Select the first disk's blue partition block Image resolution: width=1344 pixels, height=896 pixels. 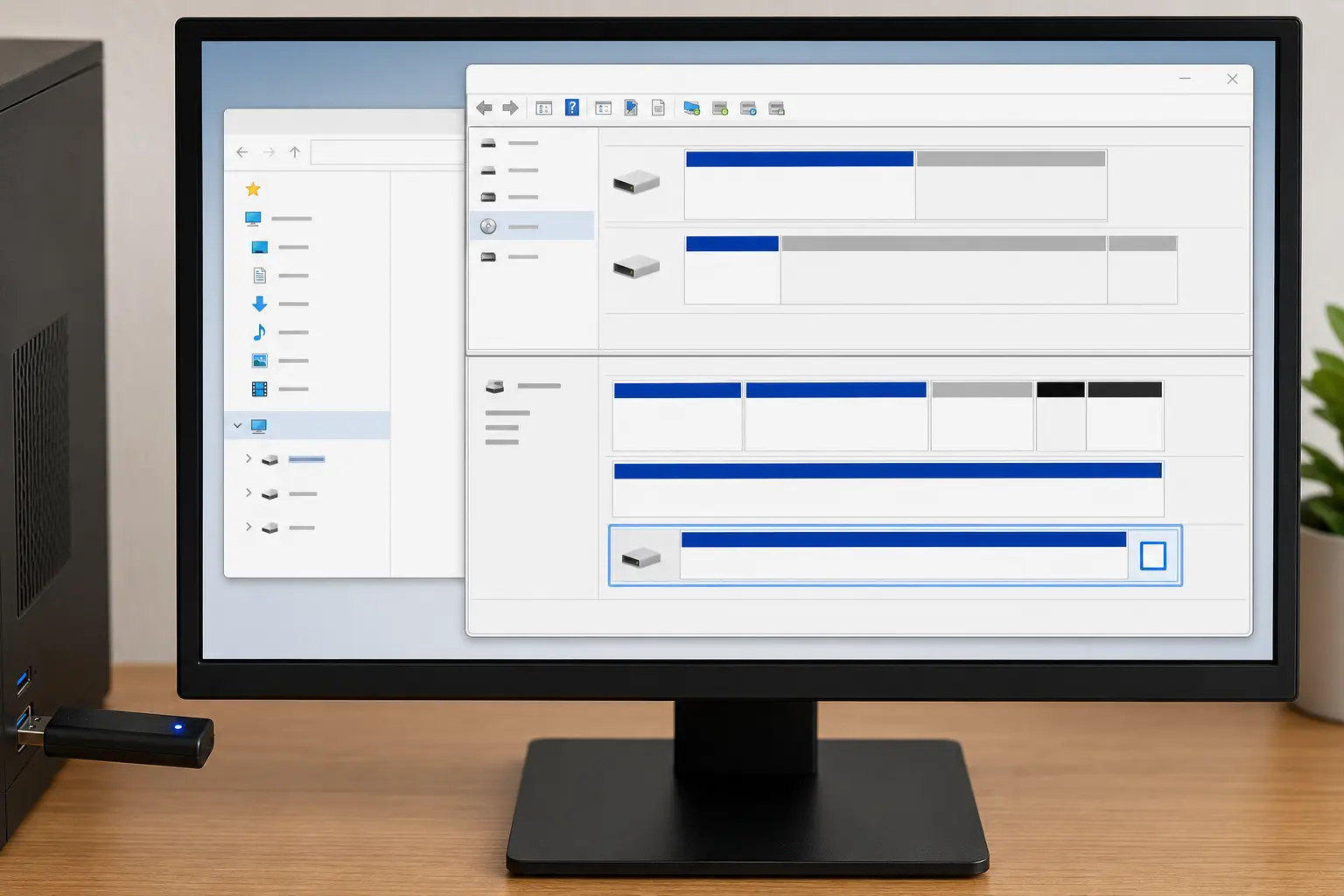tap(800, 185)
